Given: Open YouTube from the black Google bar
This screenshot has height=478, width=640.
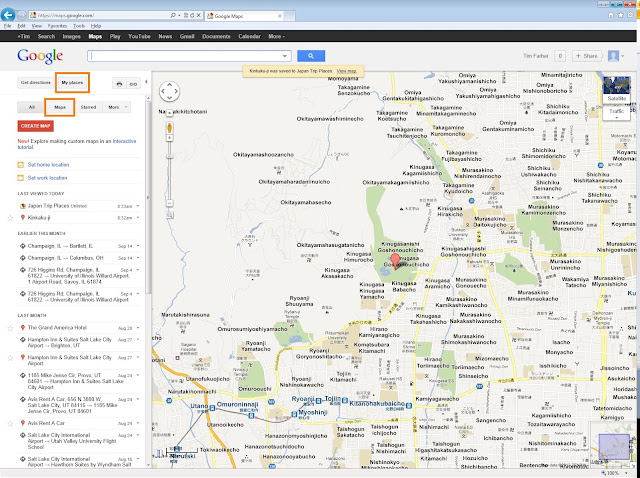Looking at the screenshot, I should coord(140,36).
